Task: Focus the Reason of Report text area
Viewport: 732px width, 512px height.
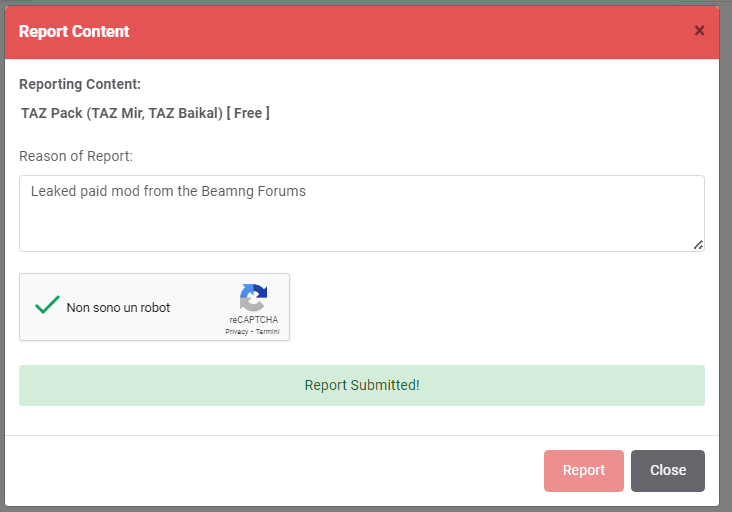Action: 362,213
